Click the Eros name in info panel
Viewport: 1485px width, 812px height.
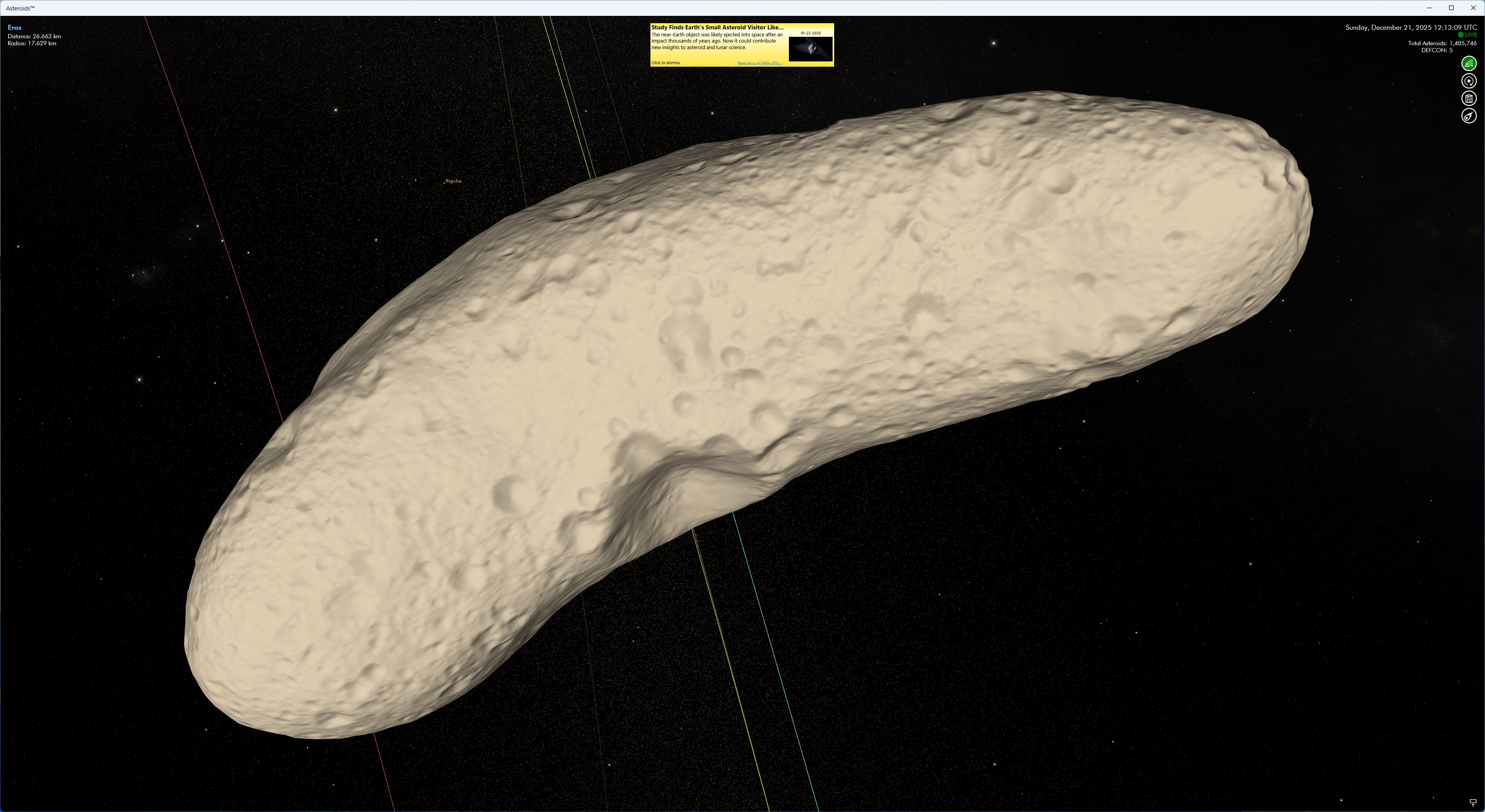(14, 27)
